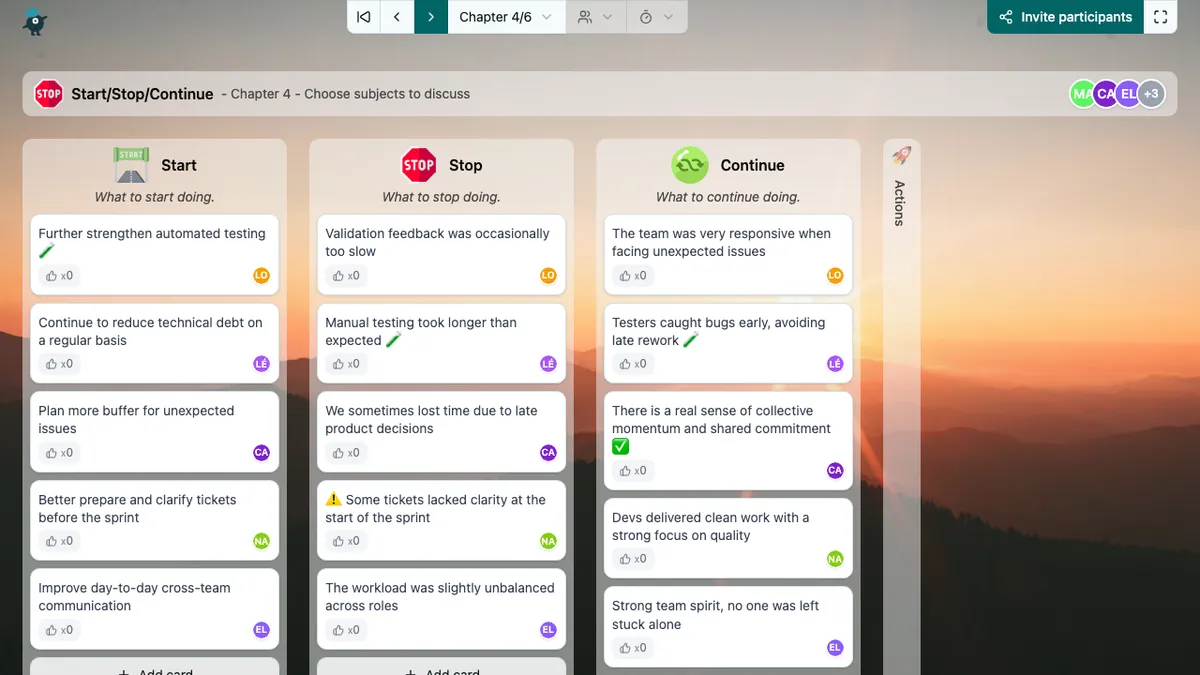The image size is (1200, 675).
Task: Enter fullscreen mode icon
Action: point(1160,17)
